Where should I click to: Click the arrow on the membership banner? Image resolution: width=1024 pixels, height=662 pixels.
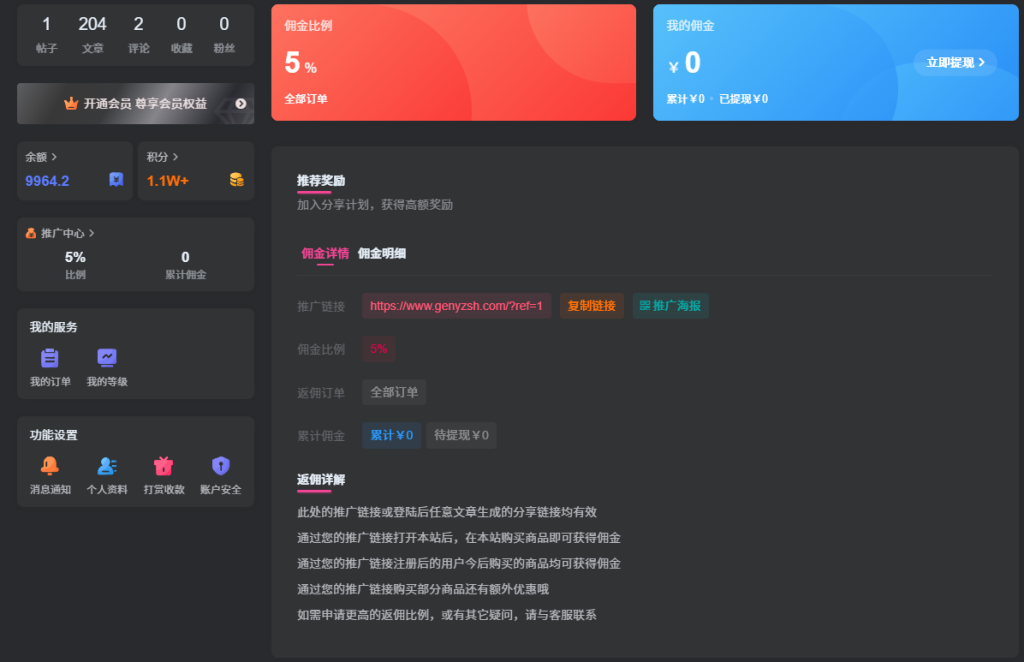(241, 104)
